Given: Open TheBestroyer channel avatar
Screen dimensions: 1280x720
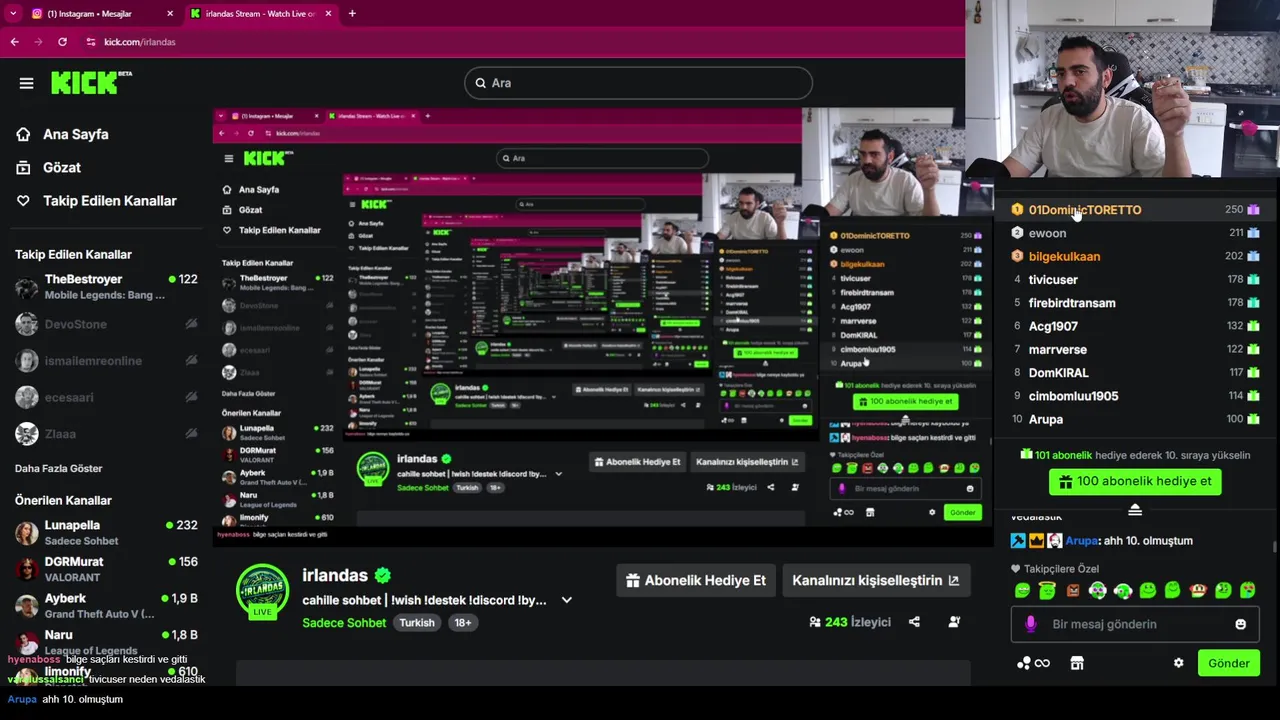Looking at the screenshot, I should [27, 287].
